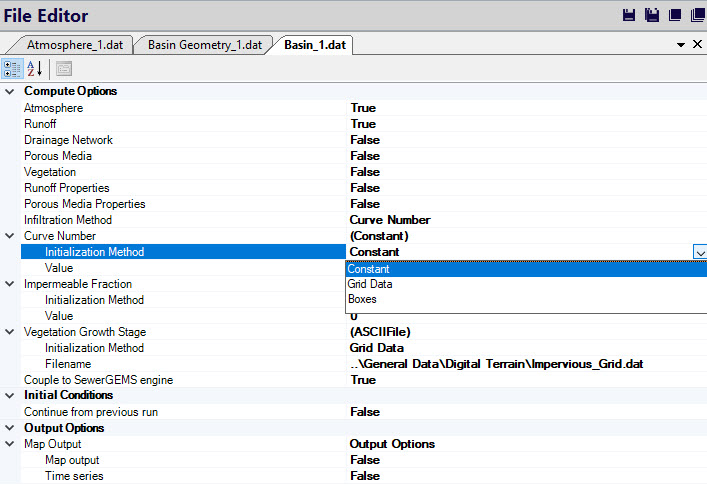Collapse the Output Options section

coord(9,428)
